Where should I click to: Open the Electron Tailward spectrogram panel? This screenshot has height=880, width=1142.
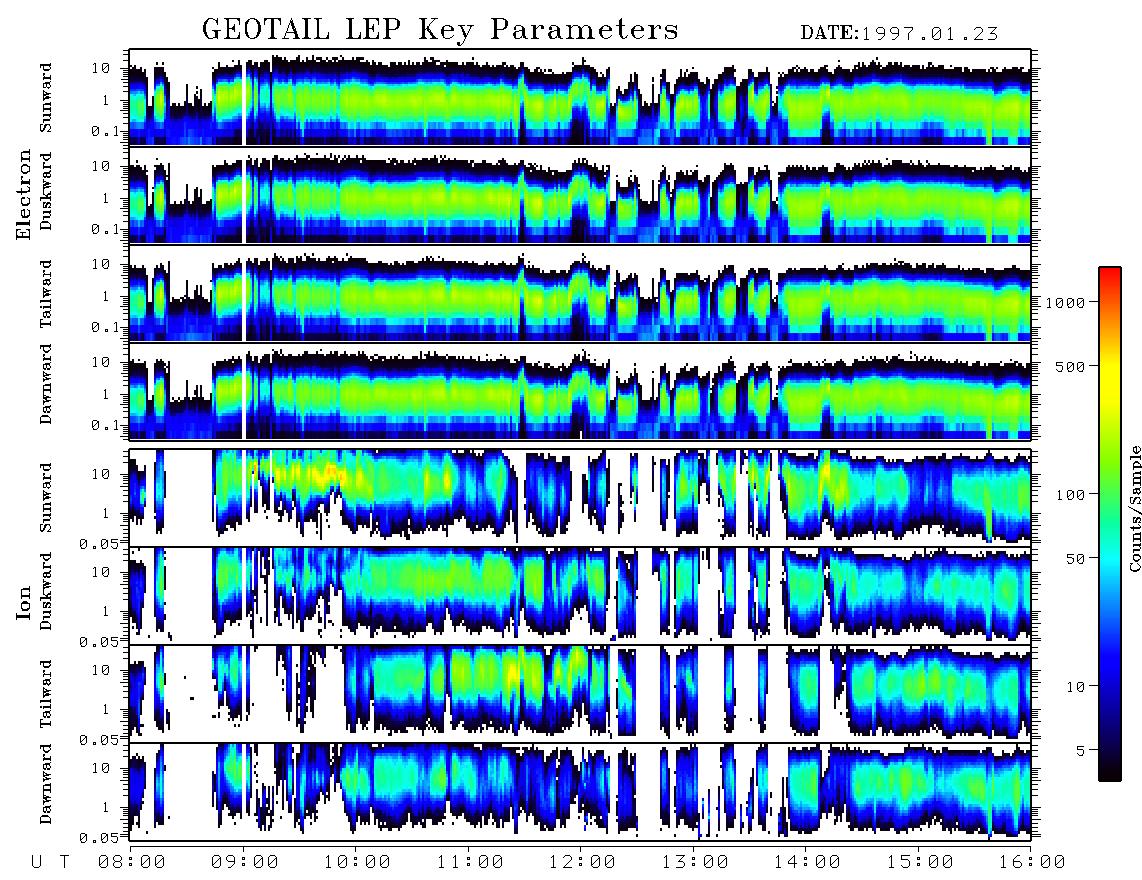(x=580, y=293)
